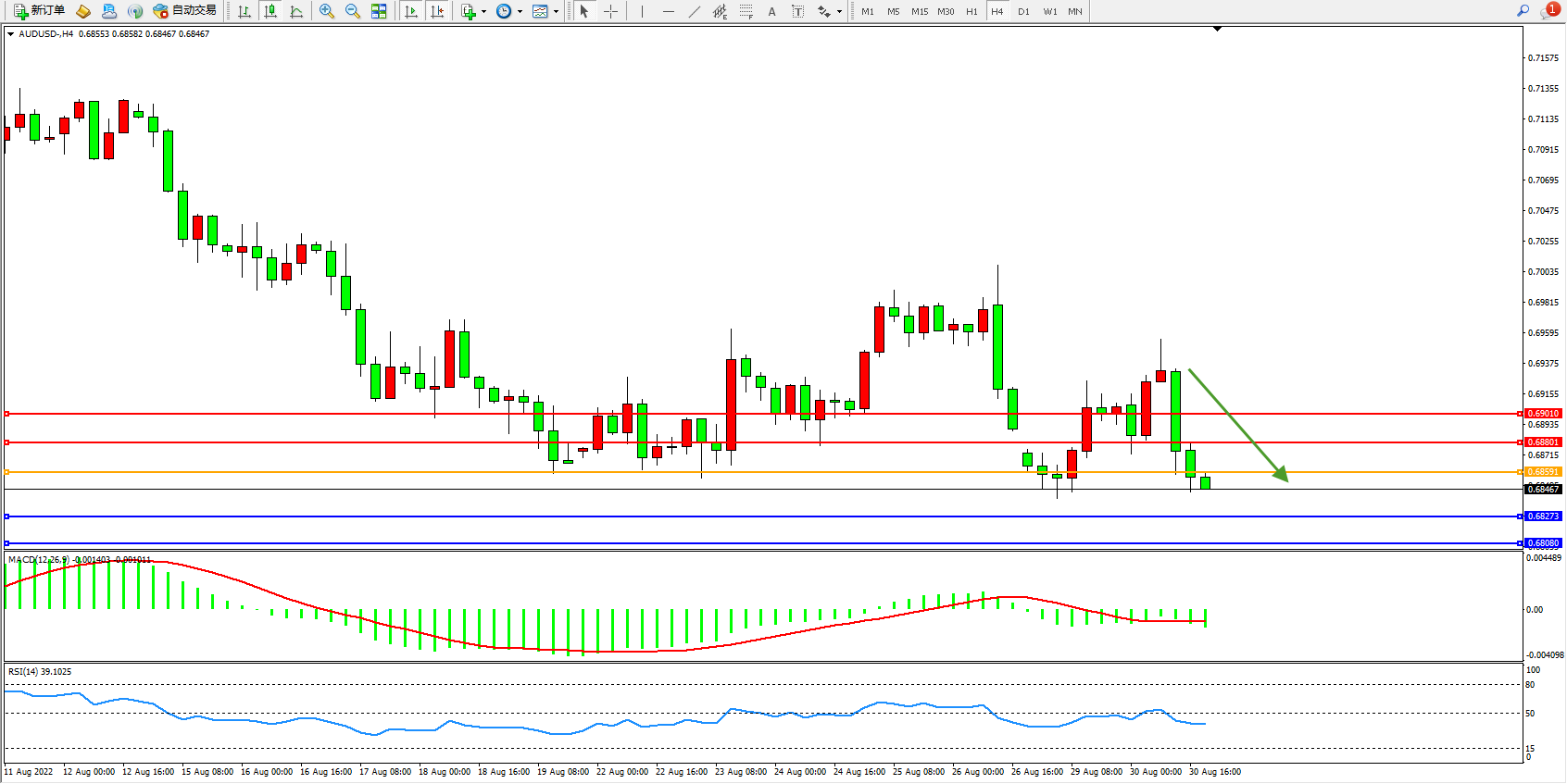Open the chat notification with red badge
Image resolution: width=1567 pixels, height=784 pixels.
(x=1548, y=11)
